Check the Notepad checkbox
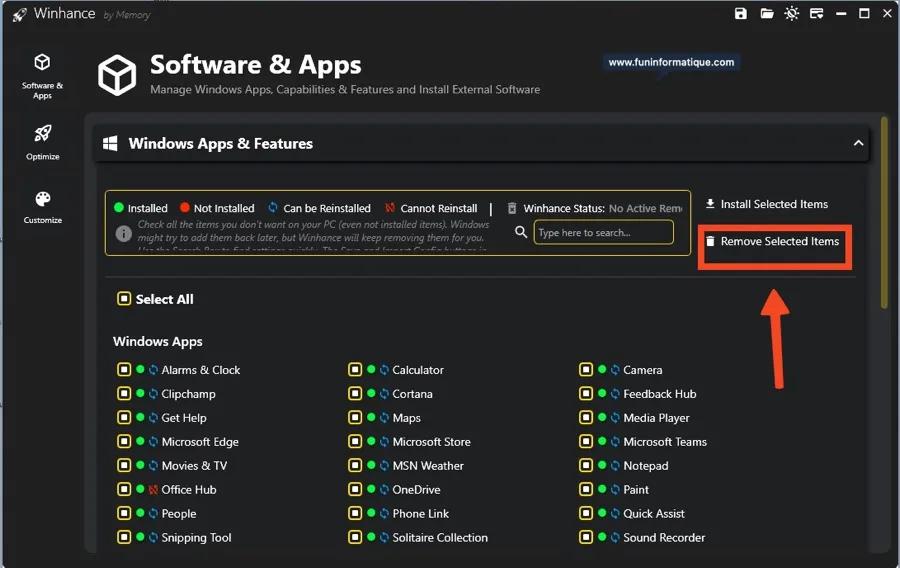 [585, 465]
